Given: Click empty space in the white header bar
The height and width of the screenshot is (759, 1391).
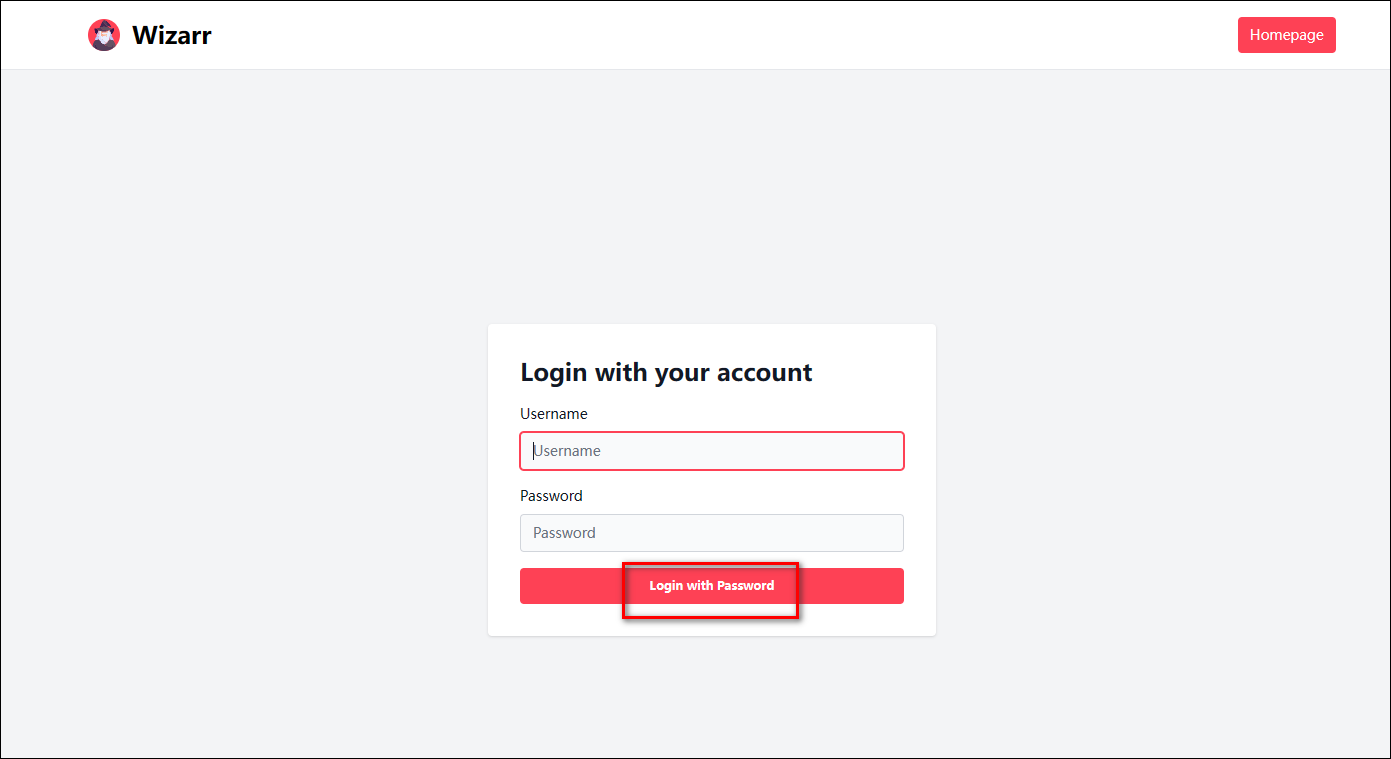Looking at the screenshot, I should pyautogui.click(x=700, y=35).
